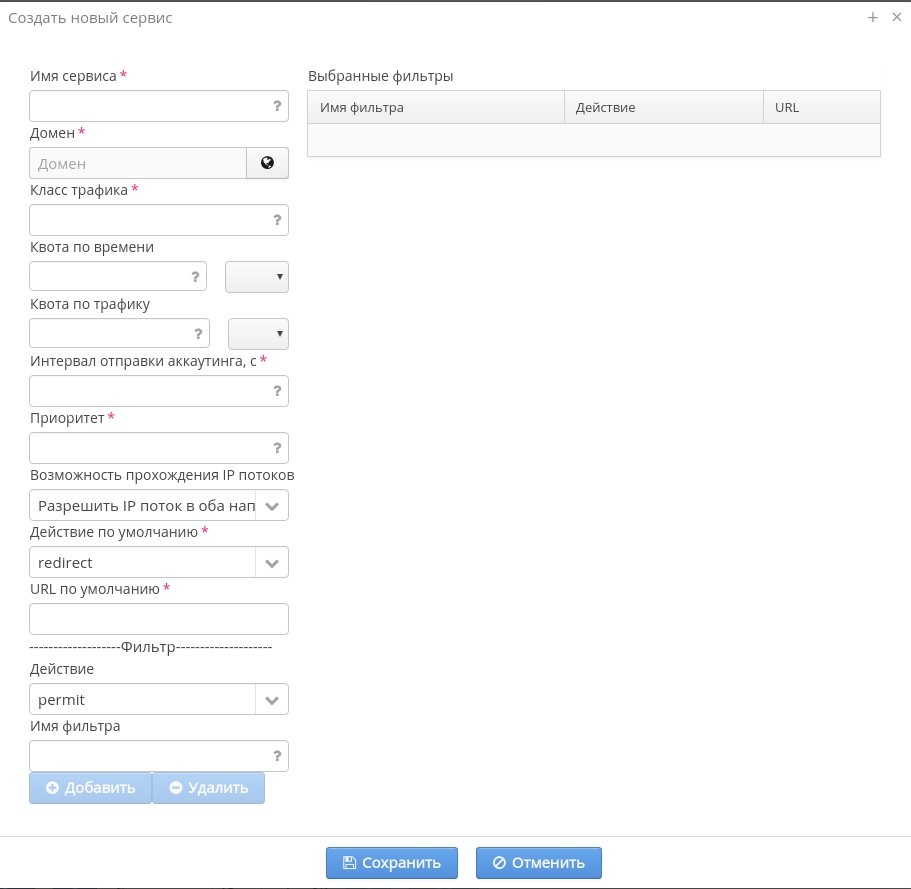
Task: Click the globe icon next to Домен
Action: [x=267, y=163]
